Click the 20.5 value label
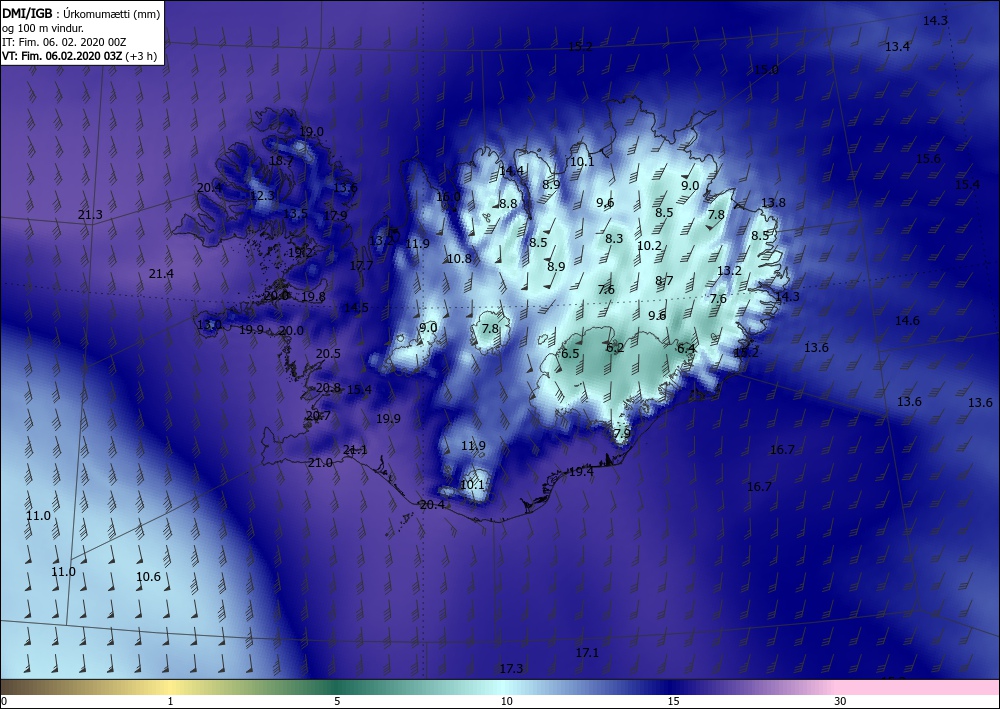This screenshot has width=1000, height=709. coord(328,354)
